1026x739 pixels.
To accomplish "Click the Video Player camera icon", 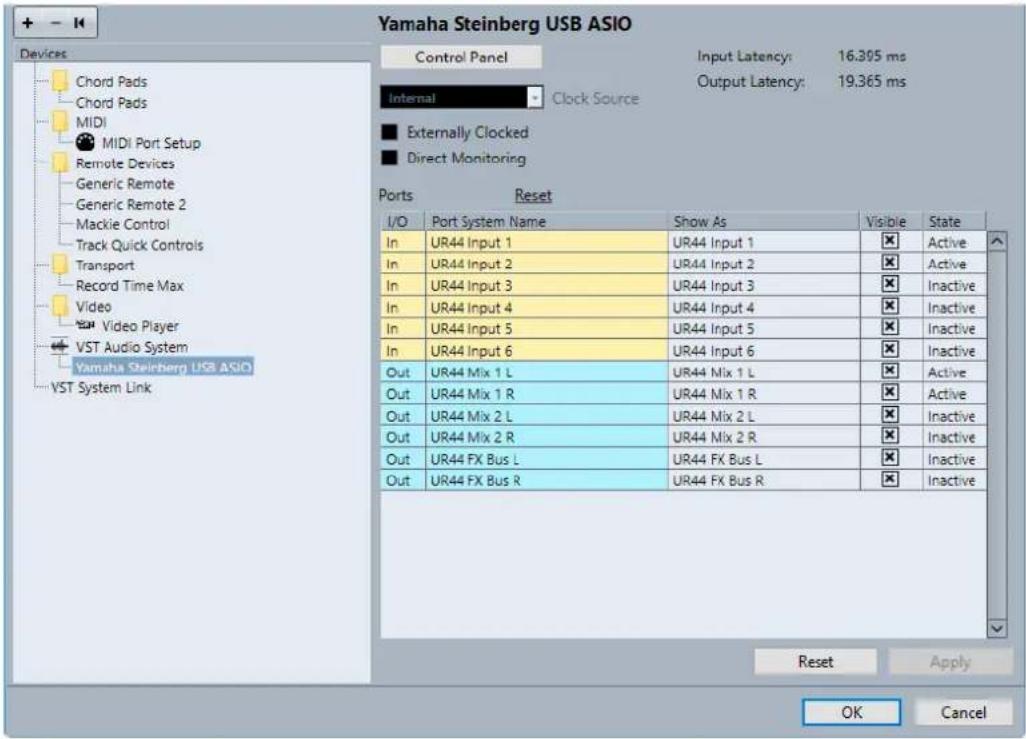I will pyautogui.click(x=85, y=325).
